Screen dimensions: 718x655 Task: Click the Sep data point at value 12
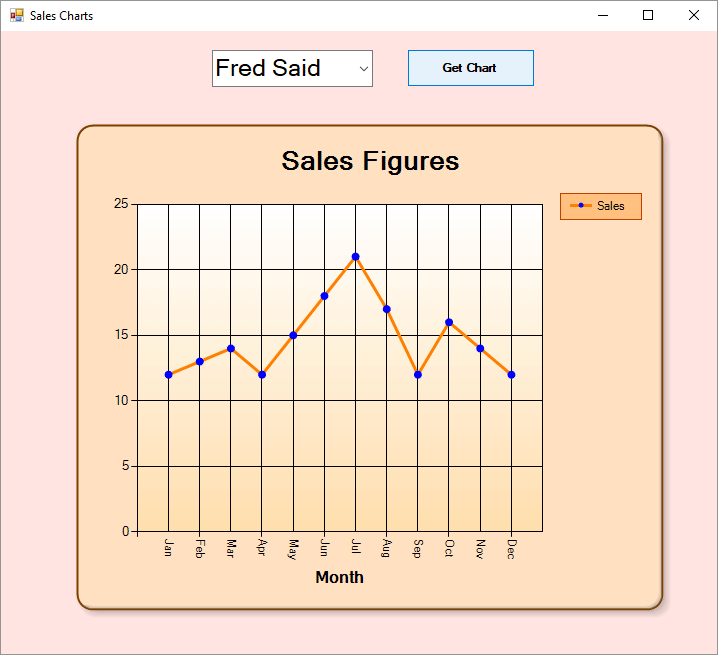(x=417, y=375)
